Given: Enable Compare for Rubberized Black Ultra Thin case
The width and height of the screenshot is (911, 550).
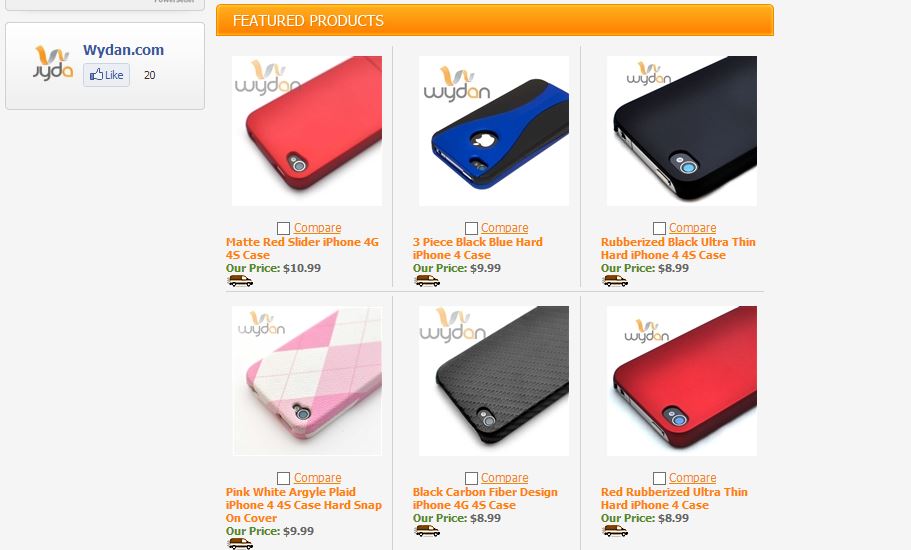Looking at the screenshot, I should pos(659,228).
